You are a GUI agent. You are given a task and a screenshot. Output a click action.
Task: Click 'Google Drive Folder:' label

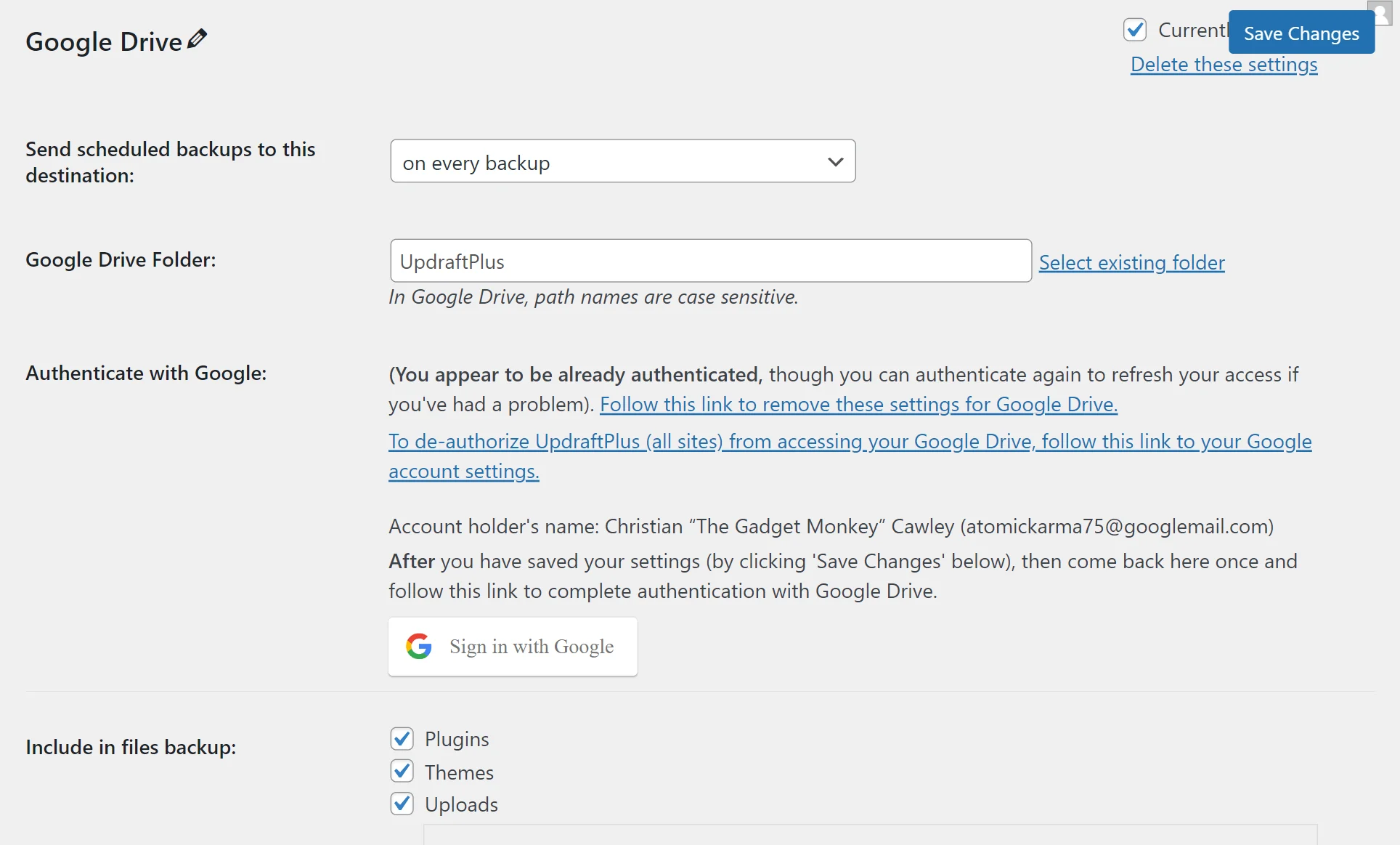pos(121,260)
